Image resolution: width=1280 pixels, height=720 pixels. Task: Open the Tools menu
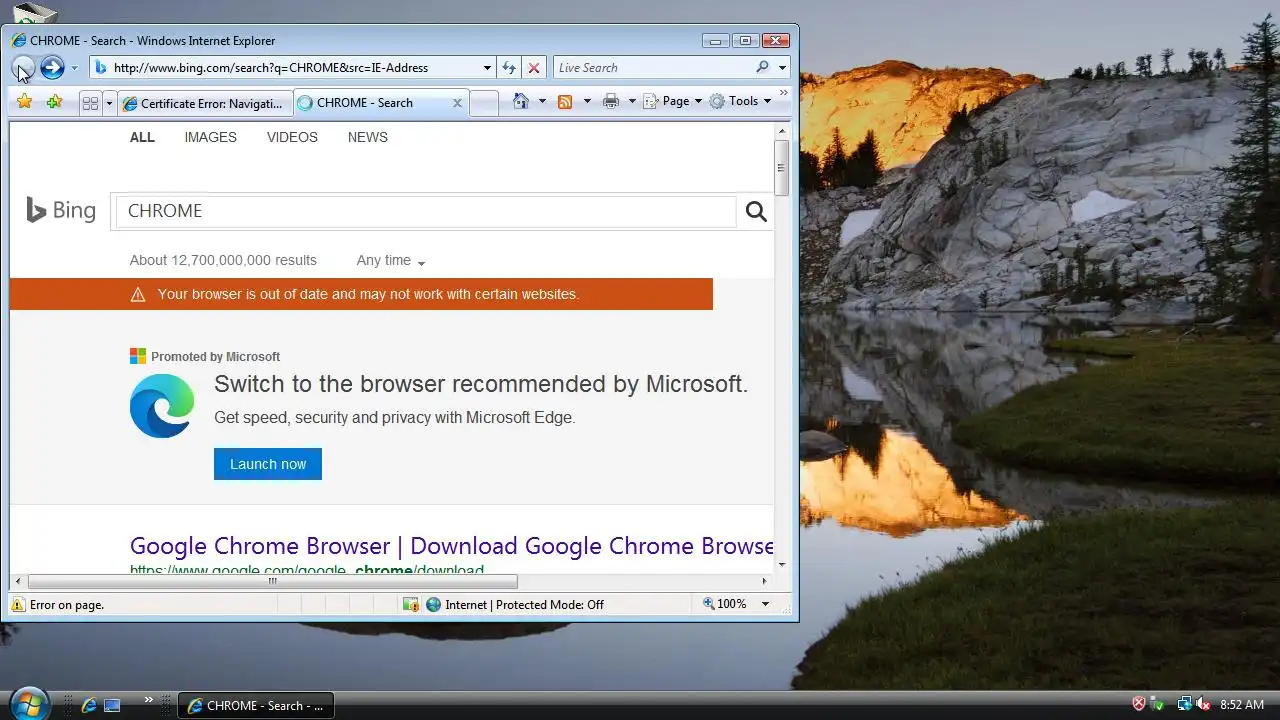[740, 101]
